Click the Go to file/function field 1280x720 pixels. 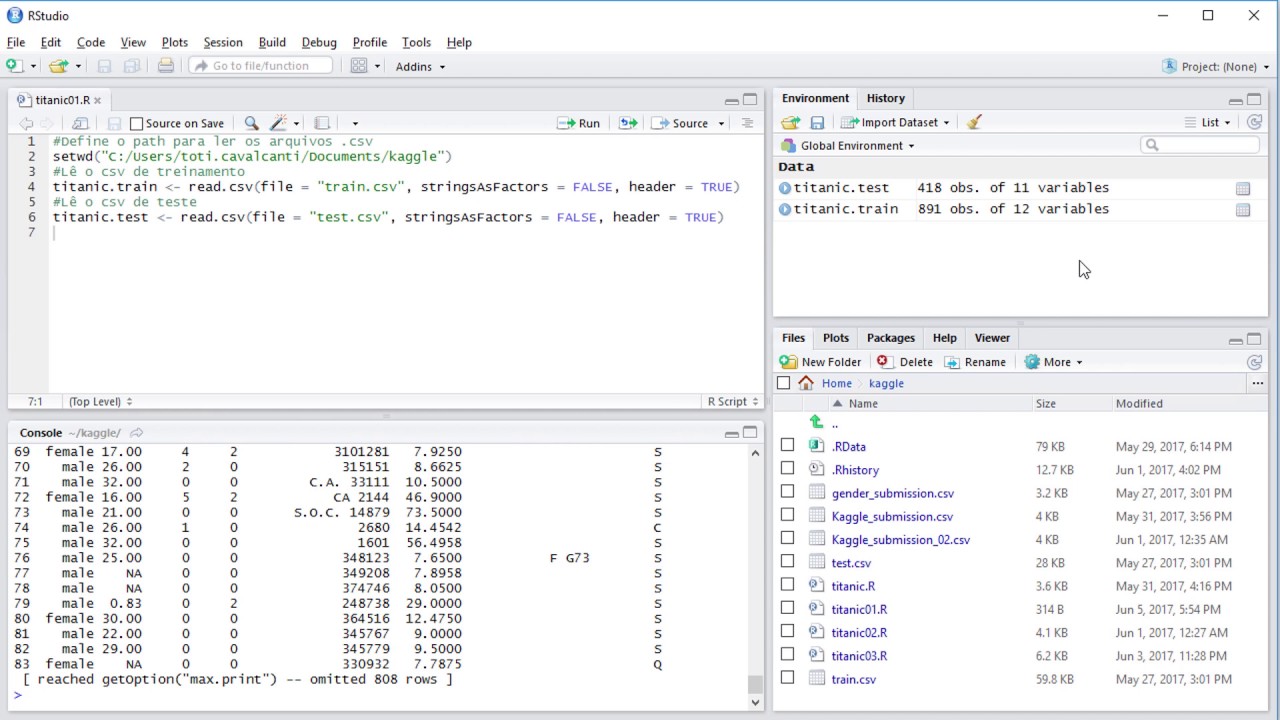click(261, 66)
